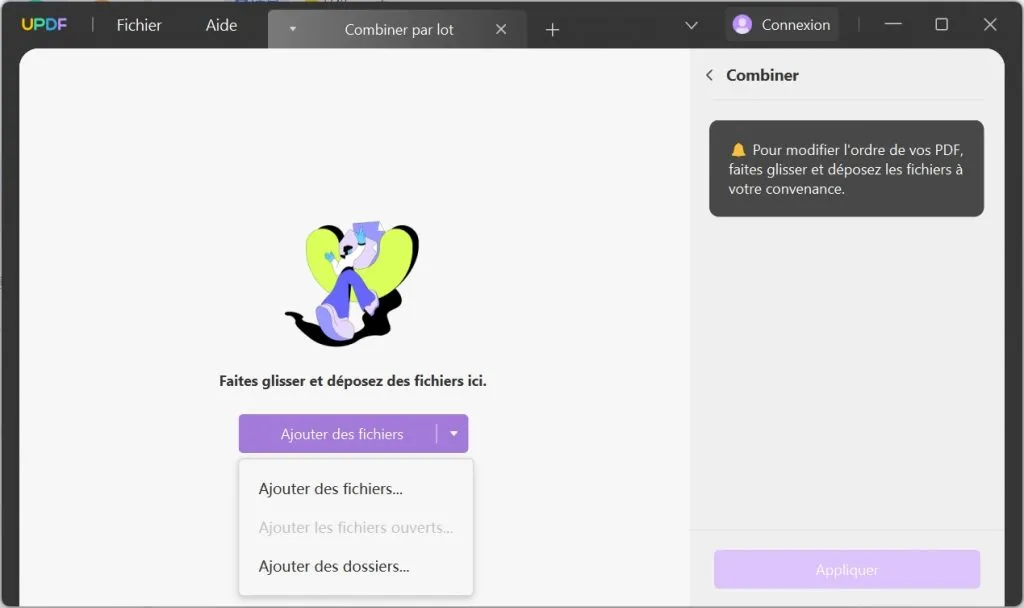
Task: Open a new tab with the plus icon
Action: (x=551, y=30)
